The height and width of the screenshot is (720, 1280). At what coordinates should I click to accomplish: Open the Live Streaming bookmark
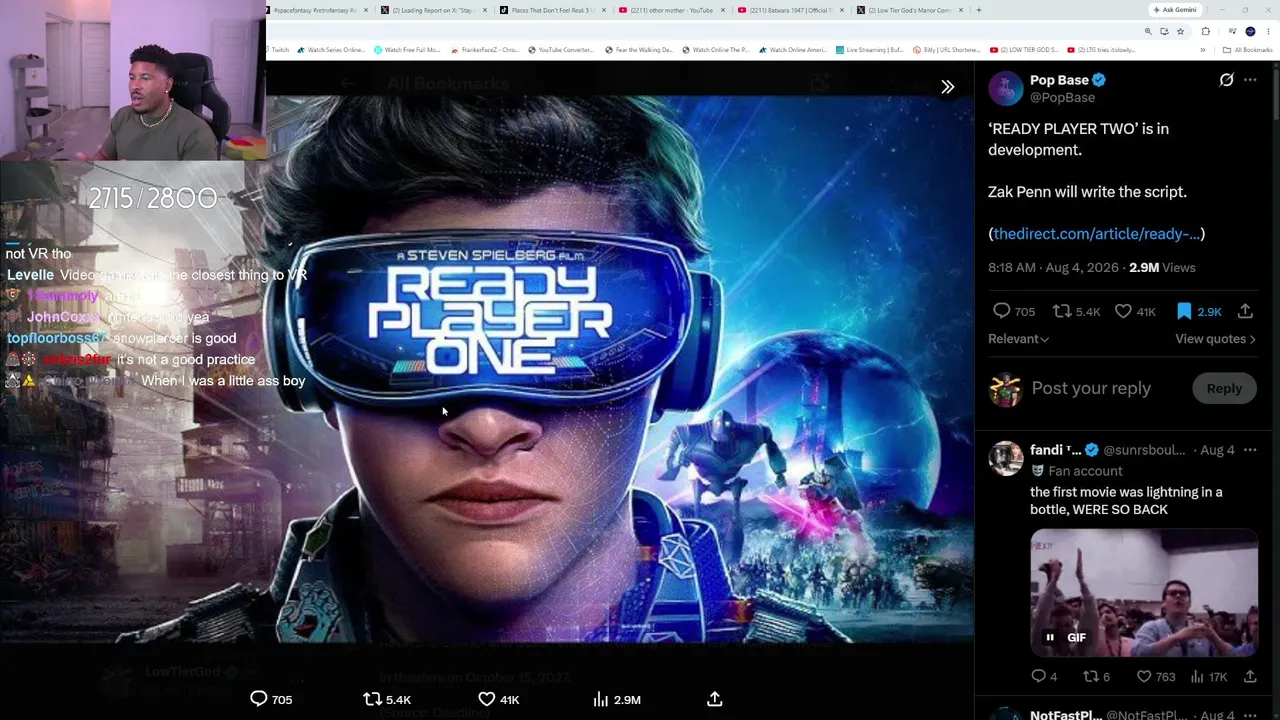[x=870, y=50]
